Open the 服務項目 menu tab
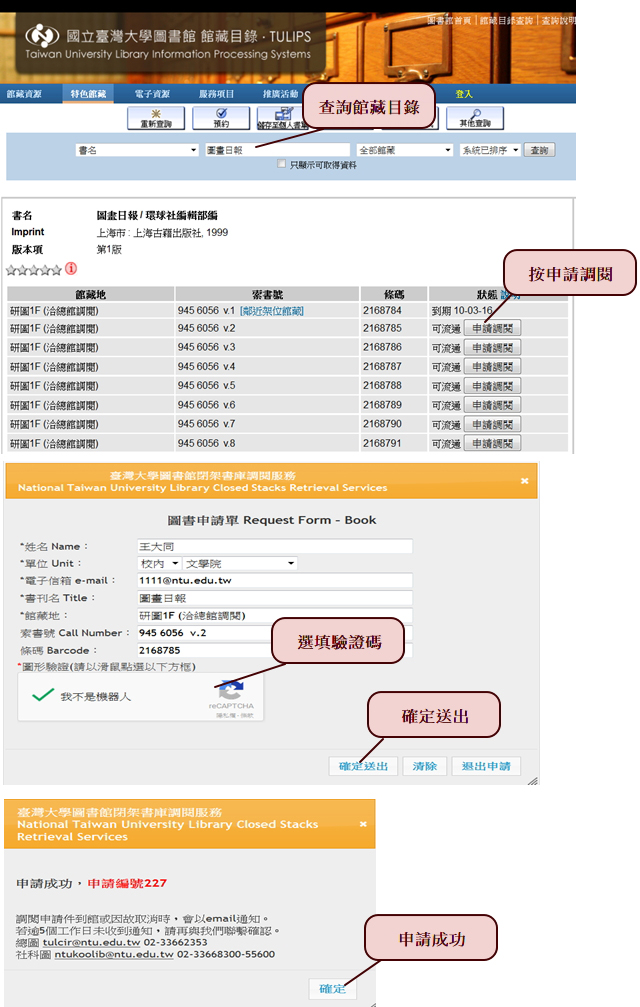 point(216,94)
